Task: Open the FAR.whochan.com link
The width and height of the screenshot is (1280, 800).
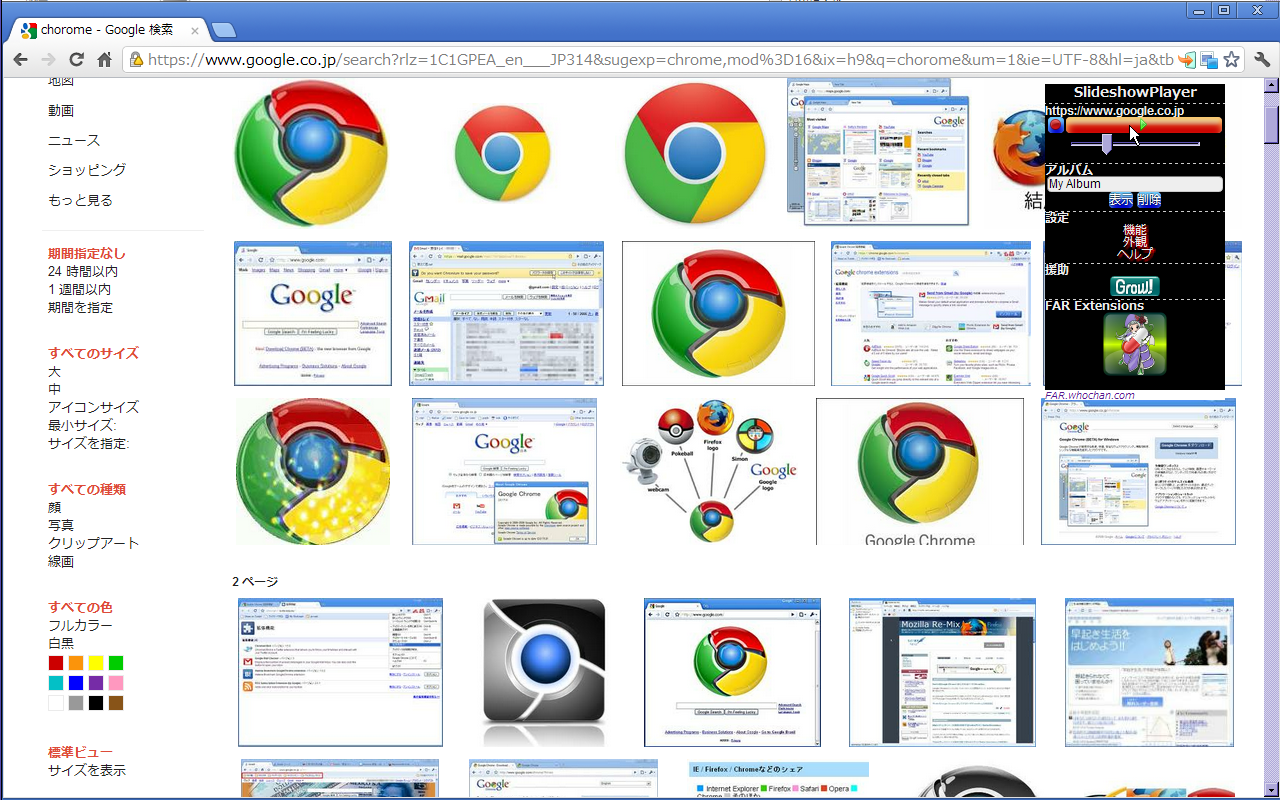Action: tap(1090, 395)
